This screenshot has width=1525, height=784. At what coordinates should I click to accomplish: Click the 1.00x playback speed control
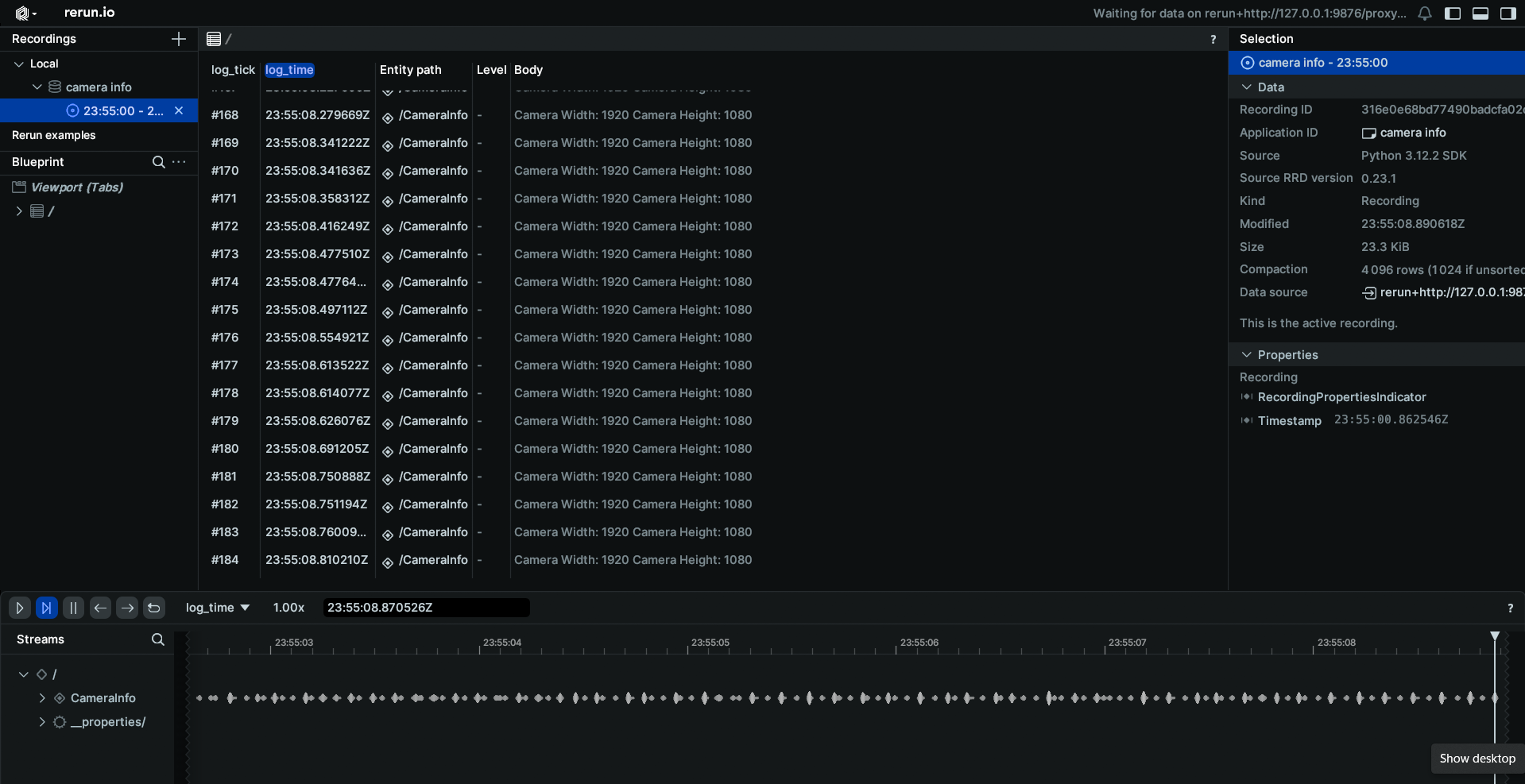click(x=288, y=608)
